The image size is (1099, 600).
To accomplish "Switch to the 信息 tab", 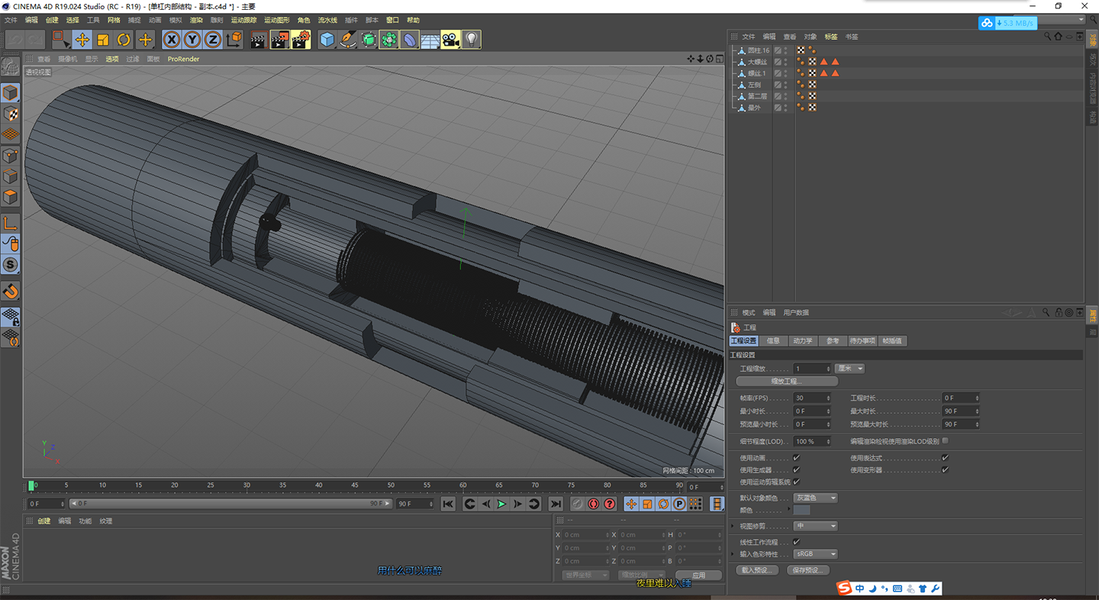I will tap(773, 341).
